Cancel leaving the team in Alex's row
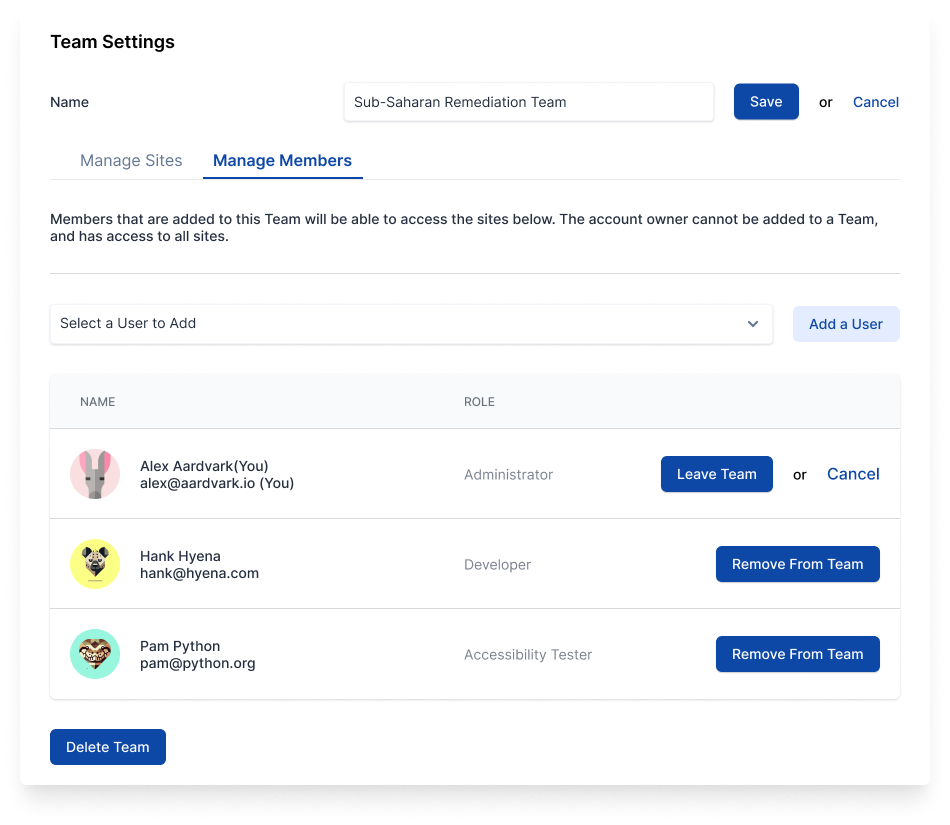The width and height of the screenshot is (950, 825). coord(853,474)
